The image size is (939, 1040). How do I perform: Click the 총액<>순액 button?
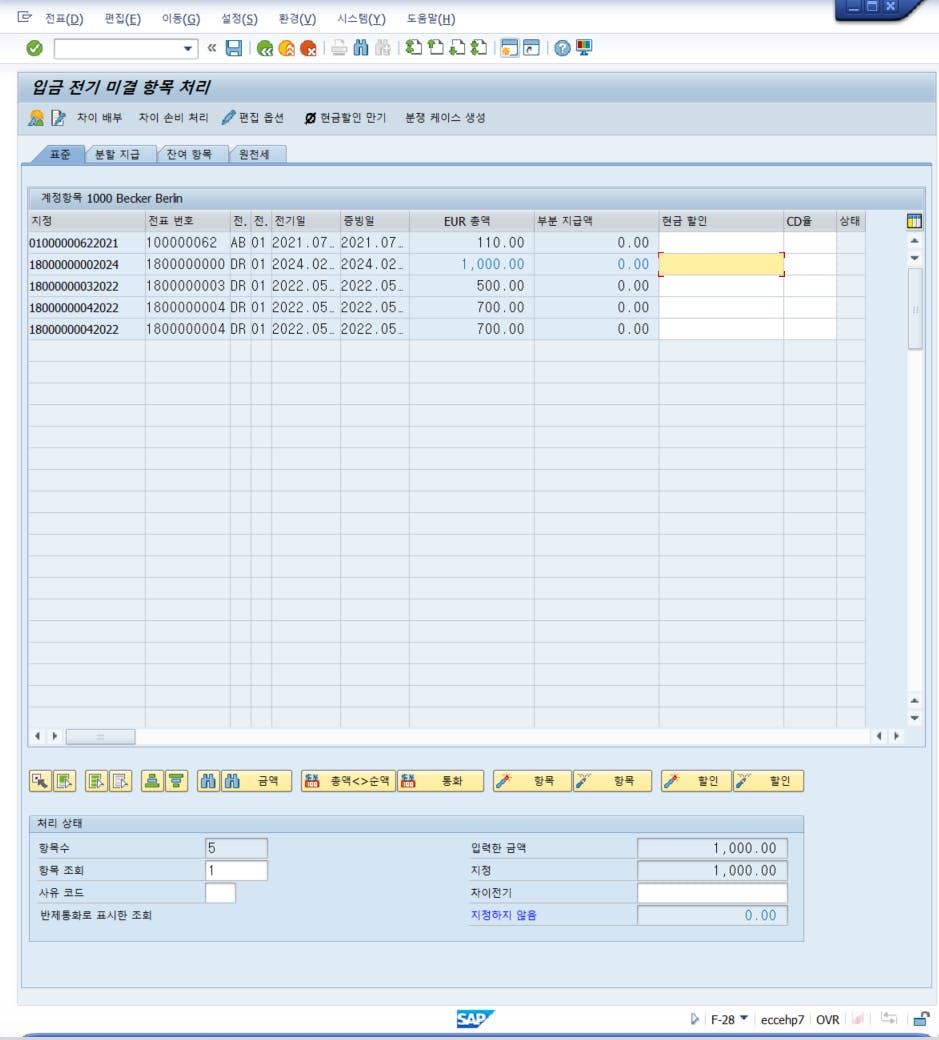click(348, 781)
